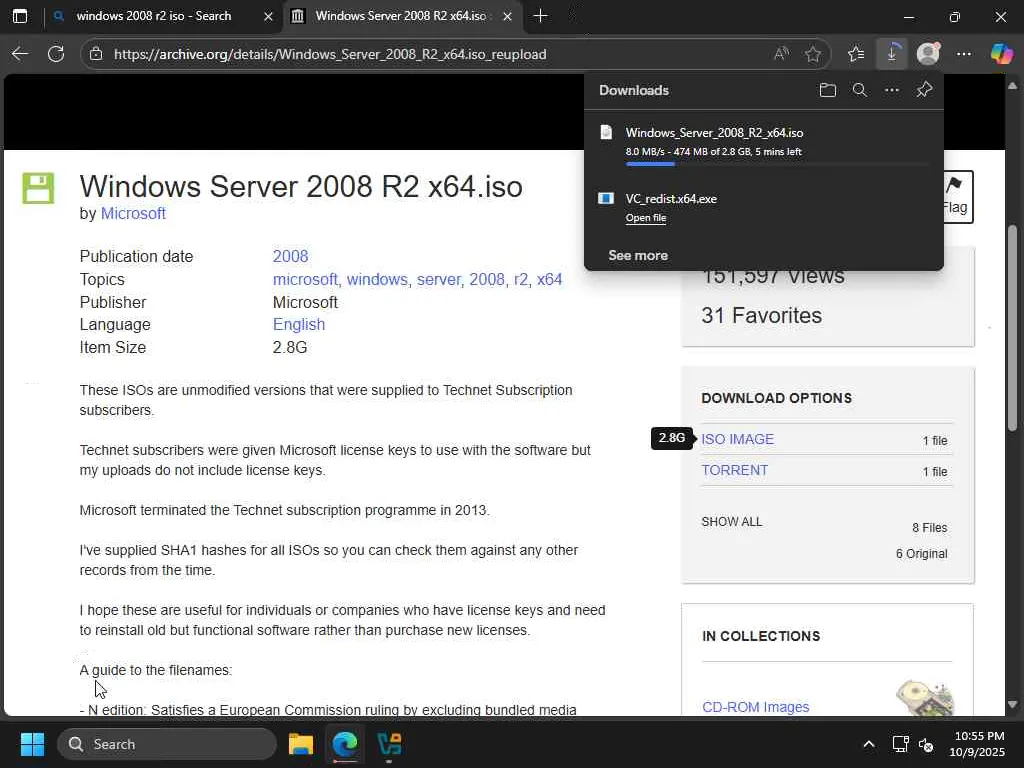Image resolution: width=1024 pixels, height=768 pixels.
Task: Open the clock and date flyout
Action: pos(977,744)
